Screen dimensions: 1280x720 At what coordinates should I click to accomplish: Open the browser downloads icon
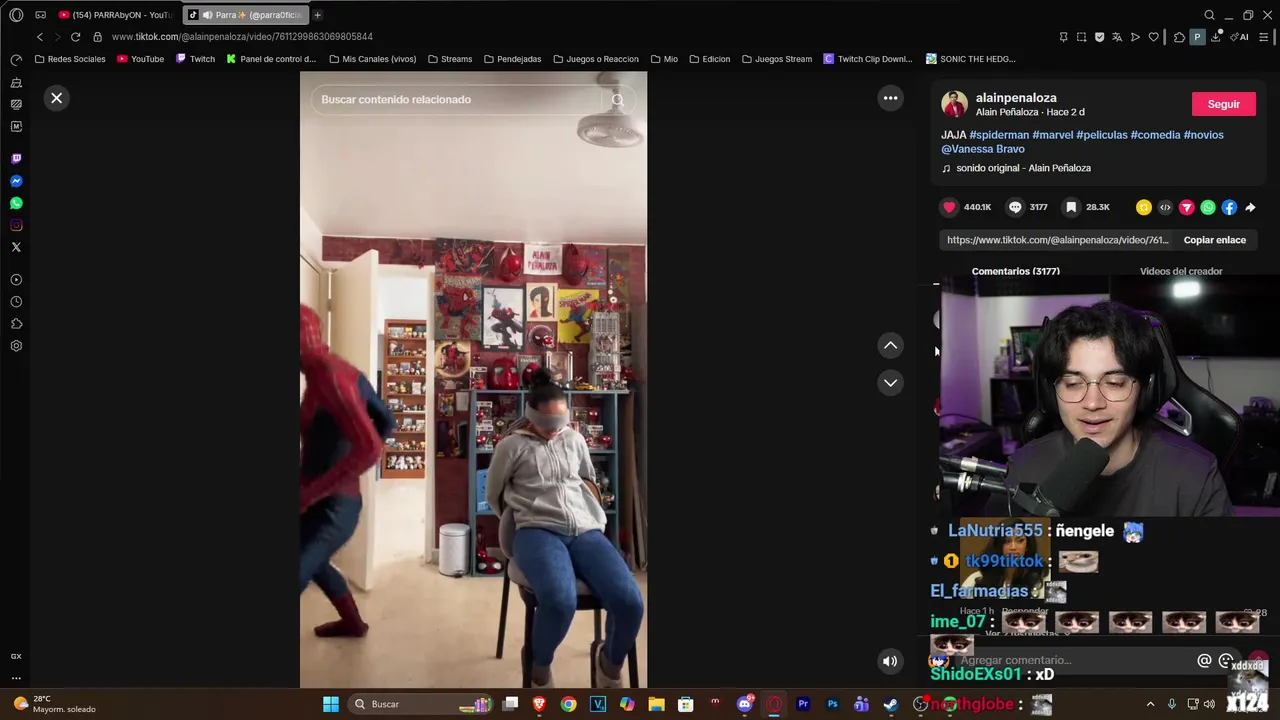(1216, 37)
